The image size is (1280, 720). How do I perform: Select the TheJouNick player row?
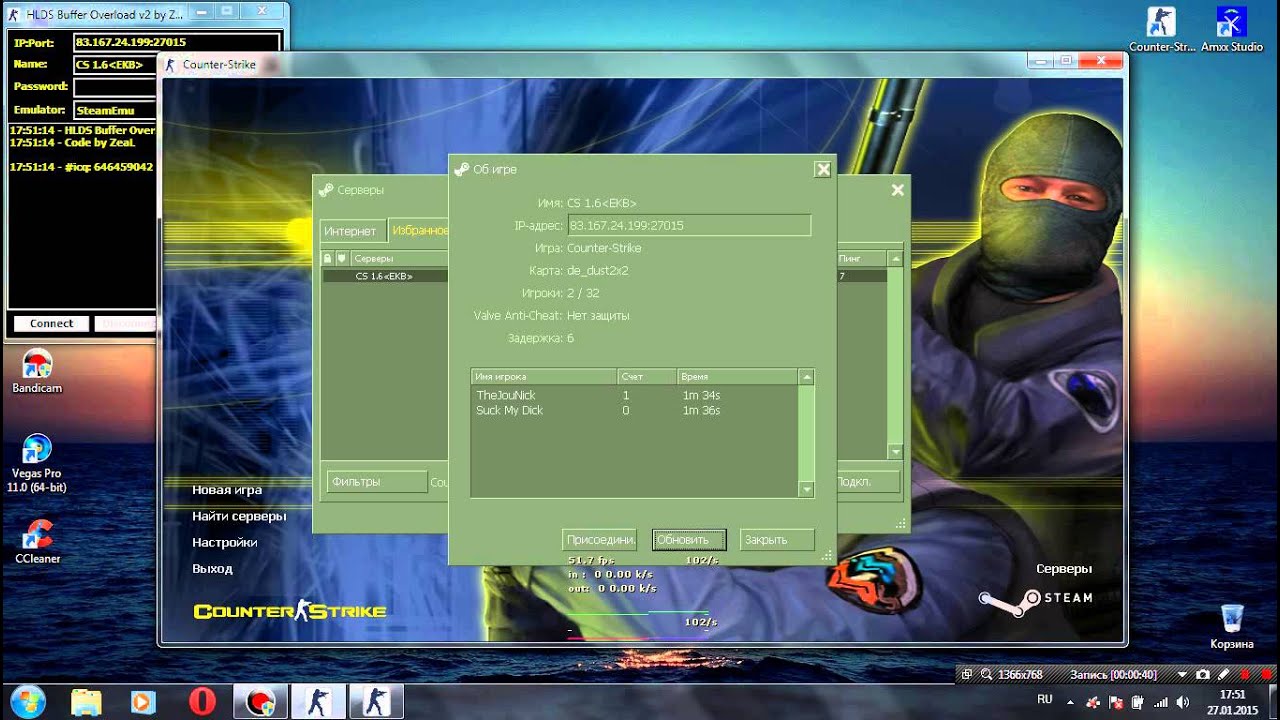tap(634, 395)
